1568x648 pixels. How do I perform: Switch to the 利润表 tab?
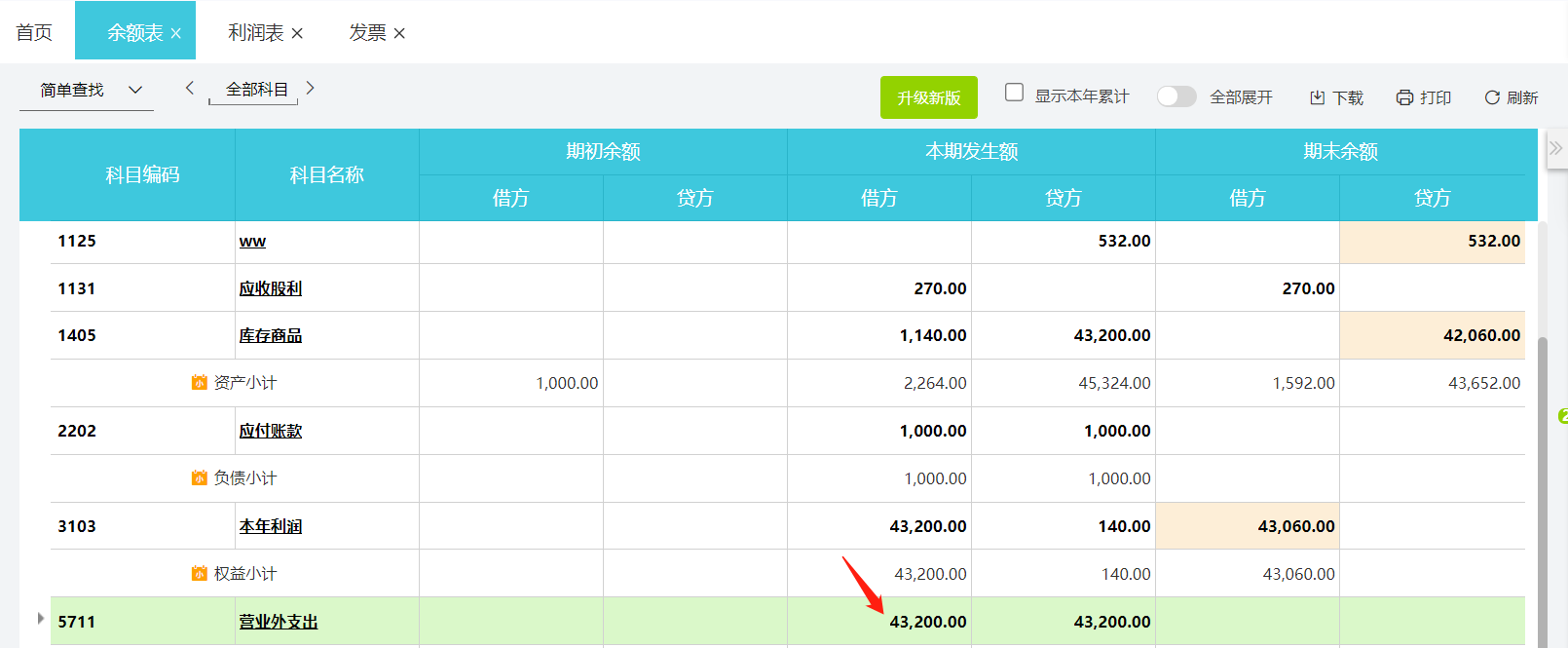pyautogui.click(x=255, y=32)
